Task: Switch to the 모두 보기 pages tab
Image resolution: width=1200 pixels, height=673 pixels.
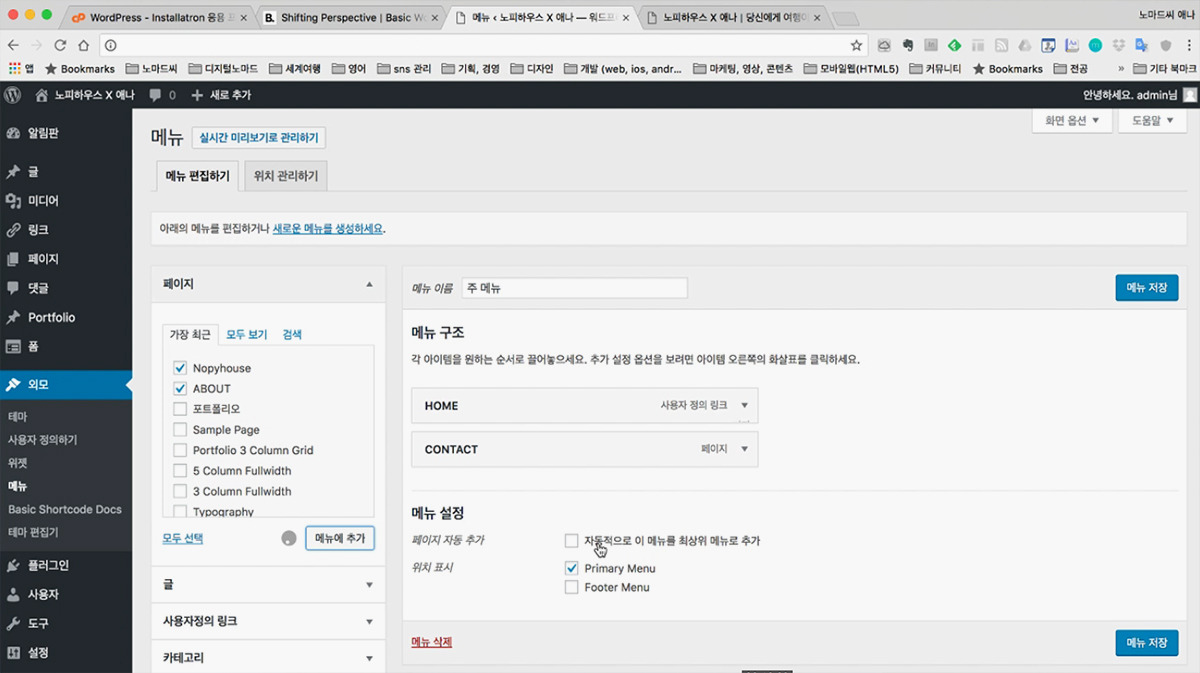Action: [246, 334]
